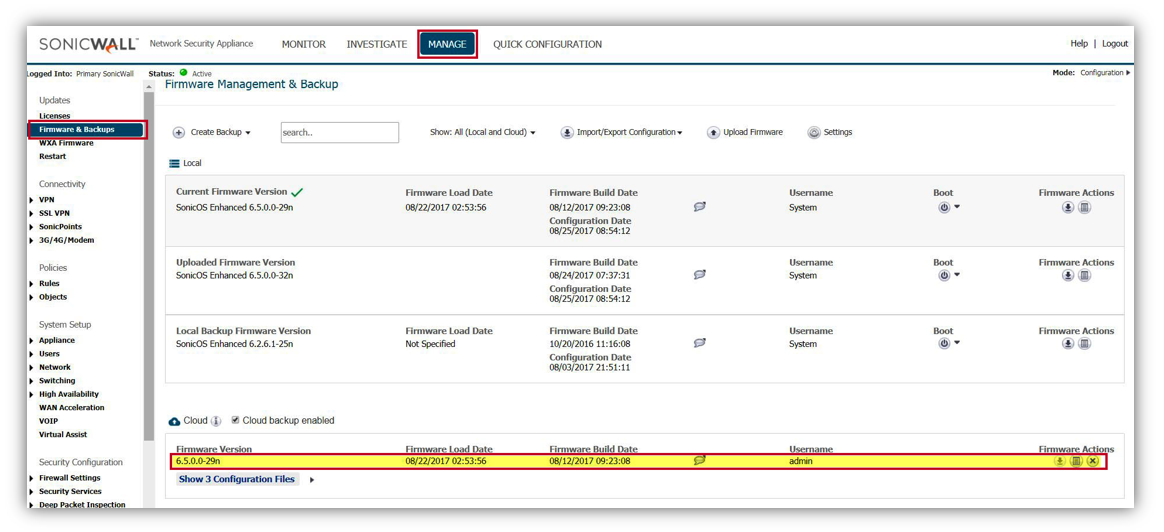This screenshot has width=1164, height=532.
Task: Click the Upload Firmware icon button
Action: [713, 133]
